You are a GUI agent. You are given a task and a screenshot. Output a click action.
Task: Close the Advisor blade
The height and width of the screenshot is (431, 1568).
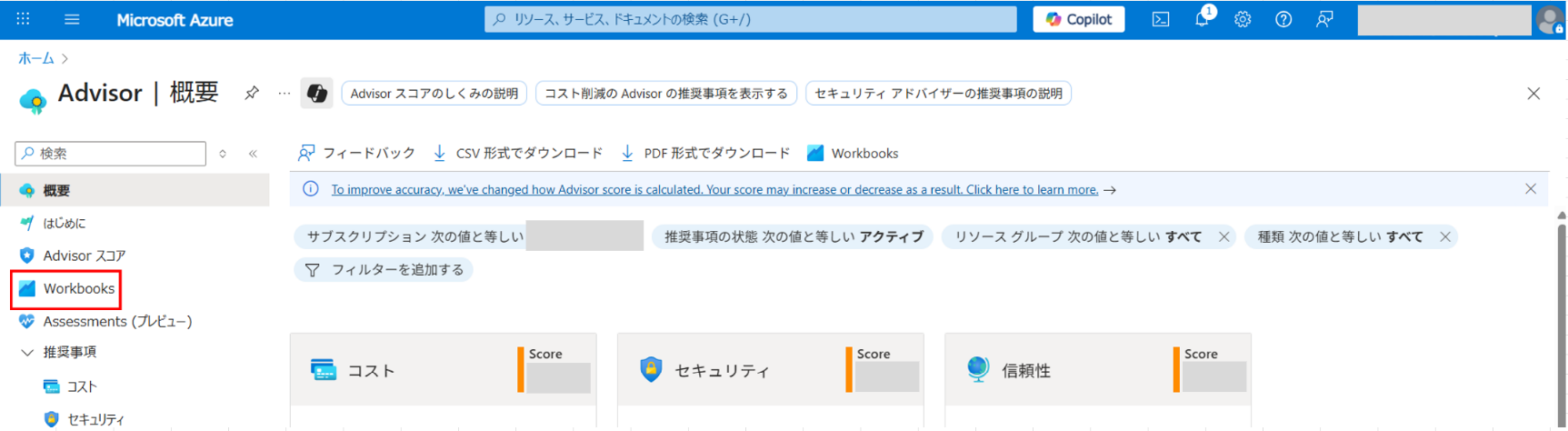1533,94
